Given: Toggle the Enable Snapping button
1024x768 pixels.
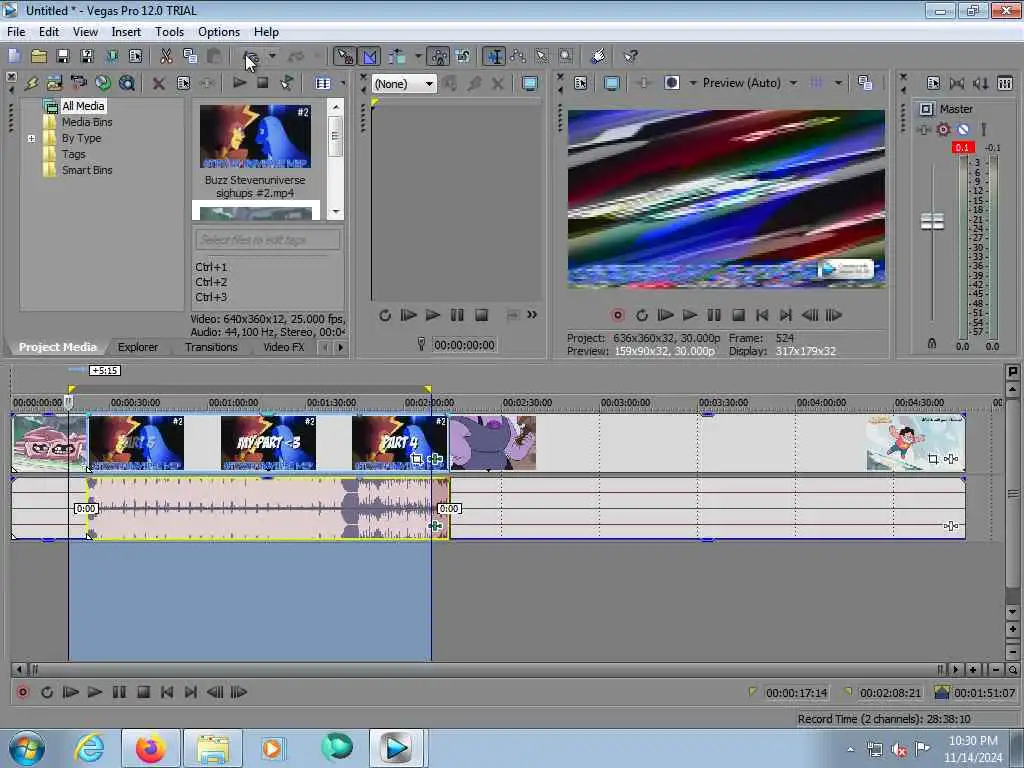Looking at the screenshot, I should point(344,57).
